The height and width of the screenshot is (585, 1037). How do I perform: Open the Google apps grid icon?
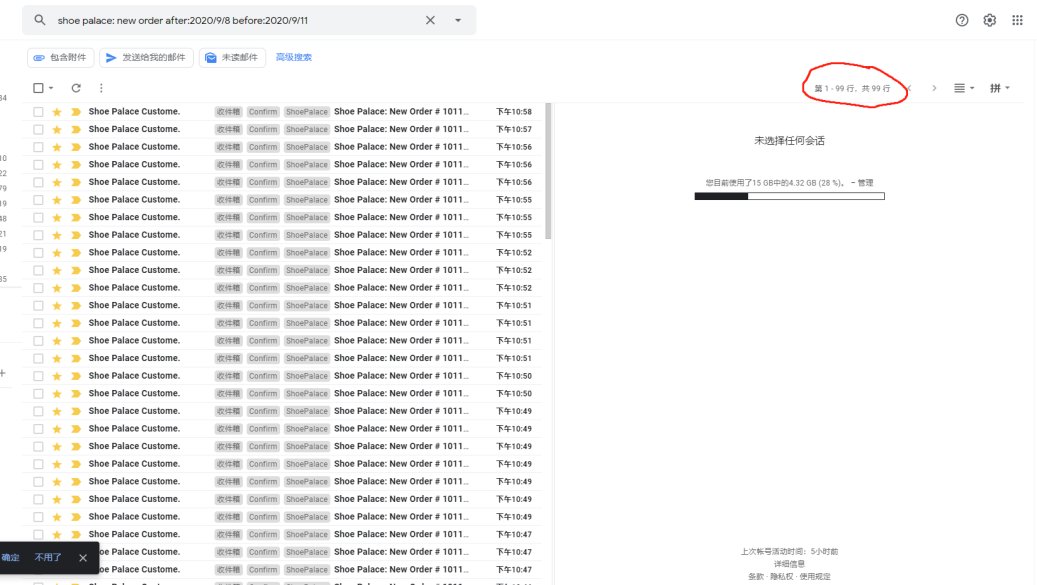click(x=1017, y=20)
